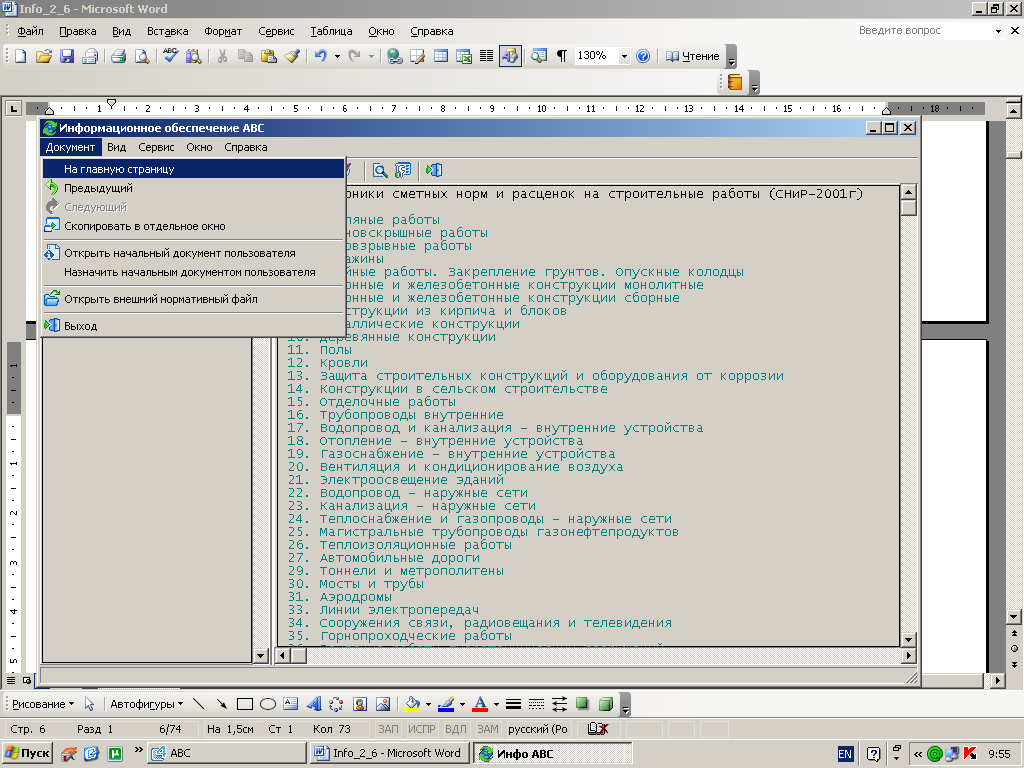Image resolution: width=1024 pixels, height=768 pixels.
Task: Open link '22. Водопровод – наружные сети'
Action: coord(408,493)
